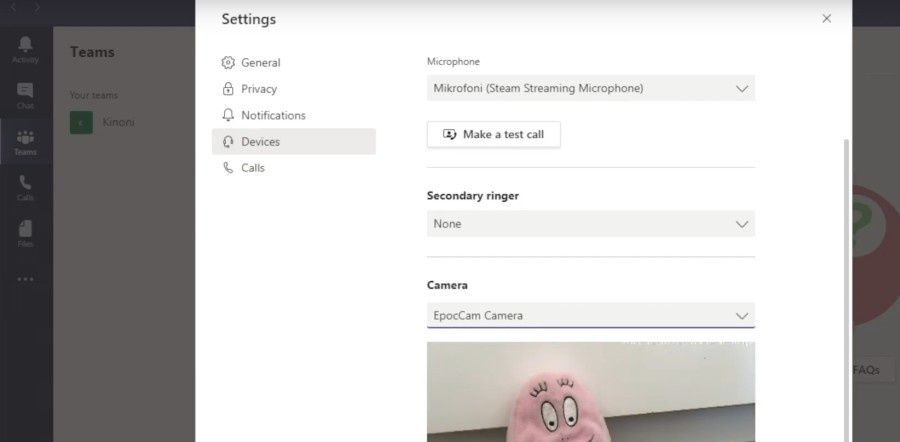Viewport: 900px width, 442px height.
Task: Click the Kinoni team green avatar
Action: click(81, 122)
